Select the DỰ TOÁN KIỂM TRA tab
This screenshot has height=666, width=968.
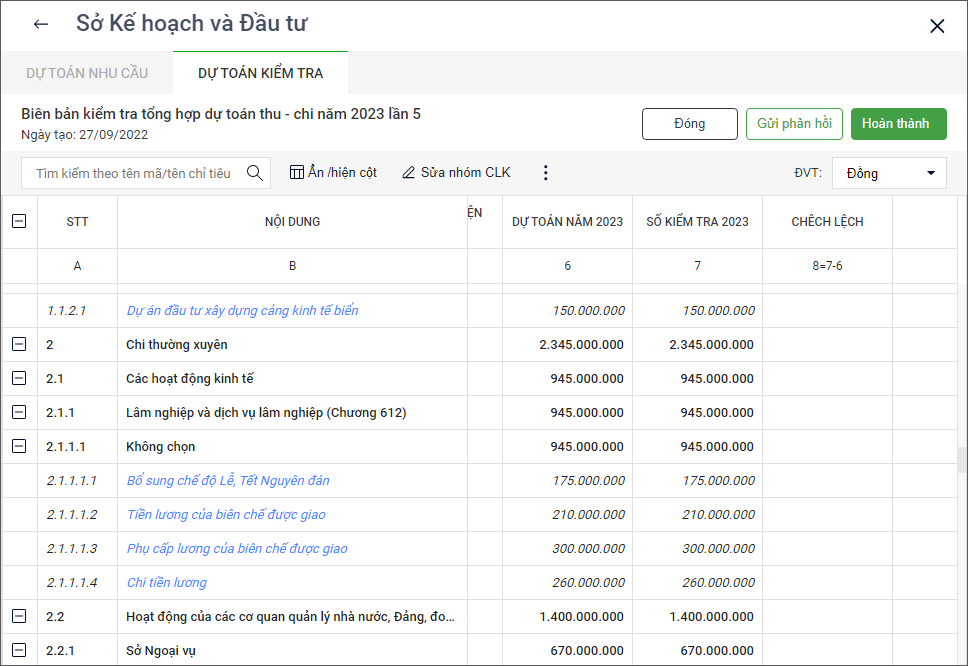260,73
